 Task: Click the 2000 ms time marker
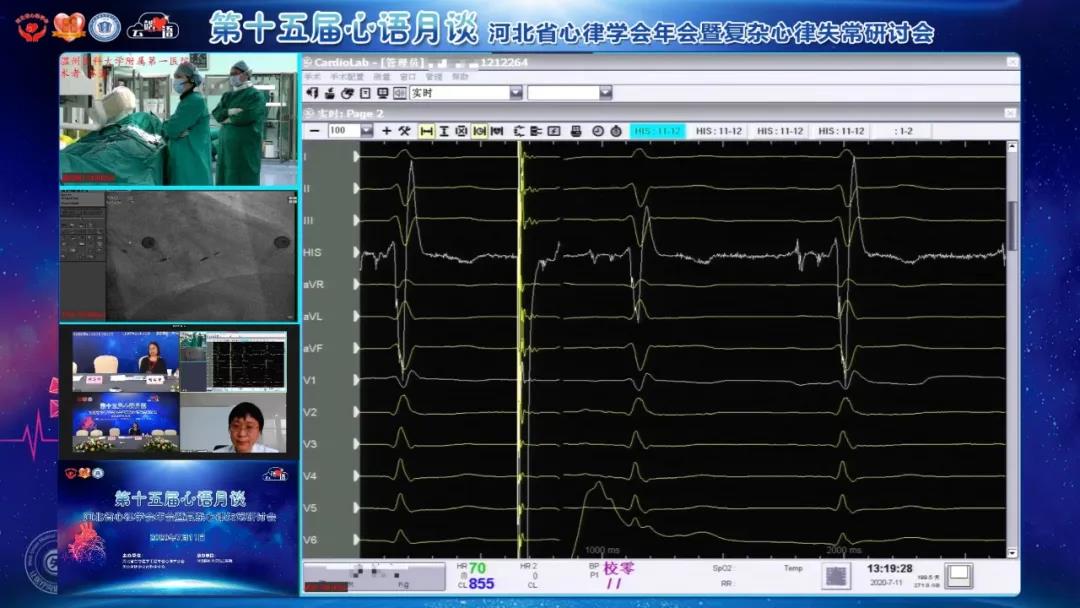coord(844,550)
